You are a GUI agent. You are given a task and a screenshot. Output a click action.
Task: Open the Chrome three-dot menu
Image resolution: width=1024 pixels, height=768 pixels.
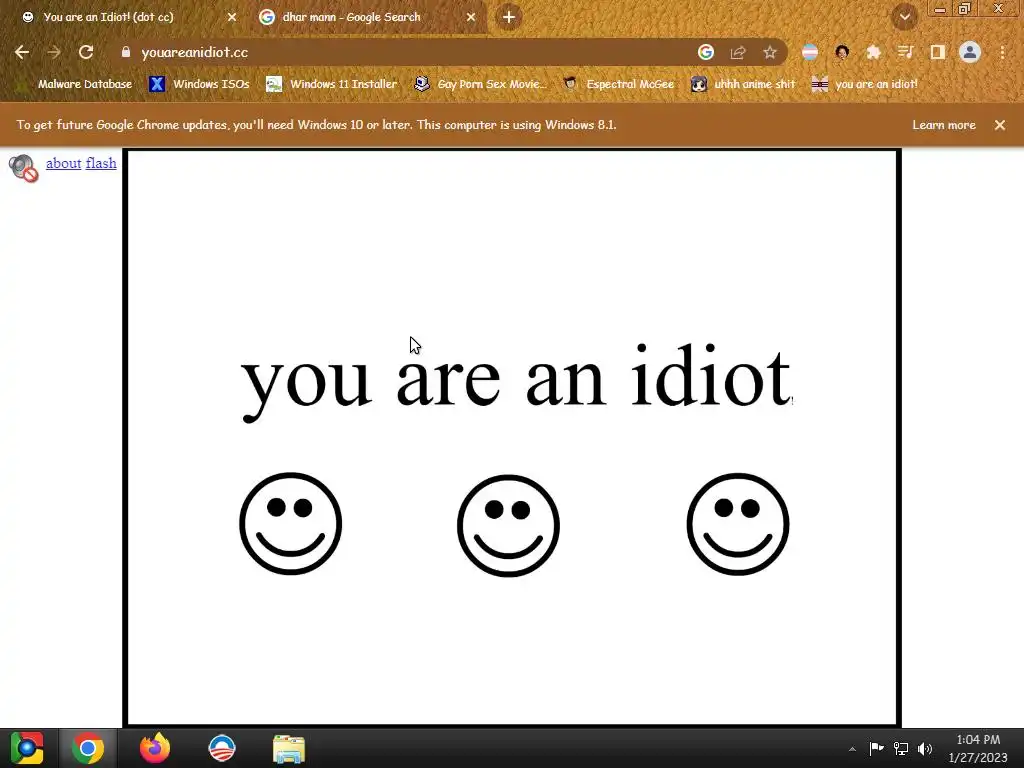tap(1002, 52)
